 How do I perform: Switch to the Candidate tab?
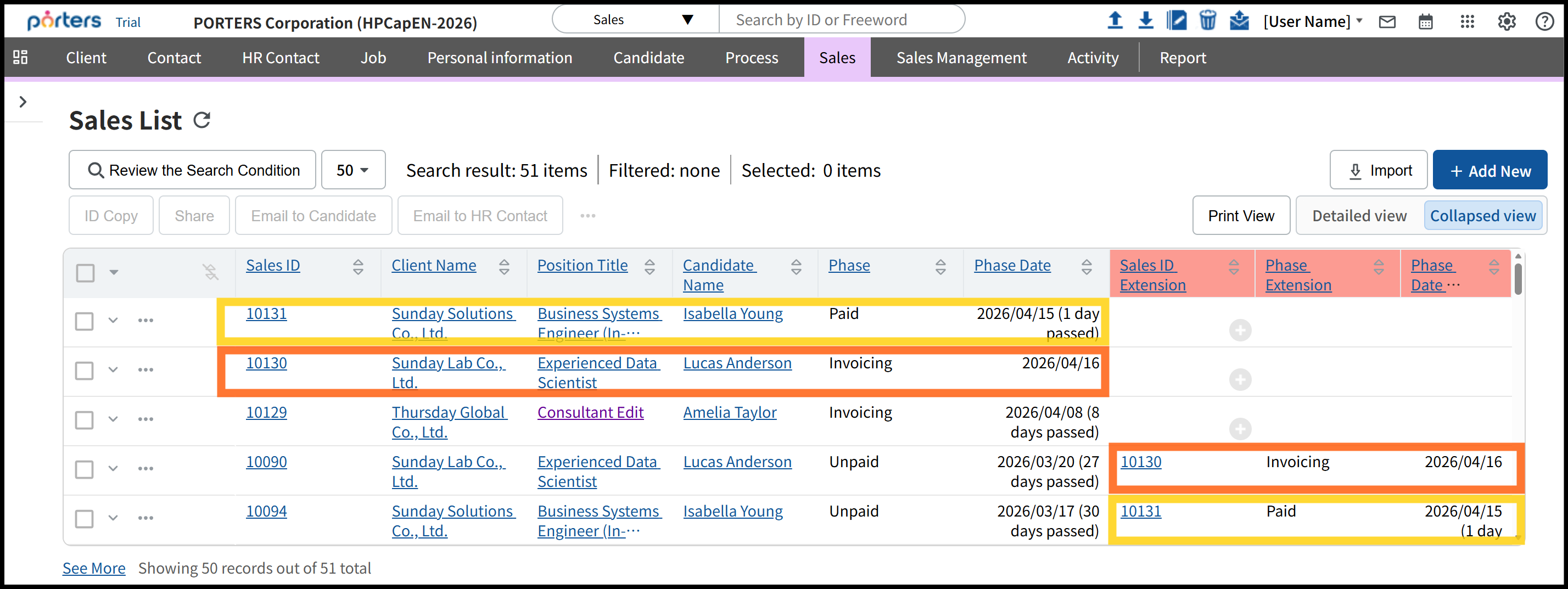(648, 58)
